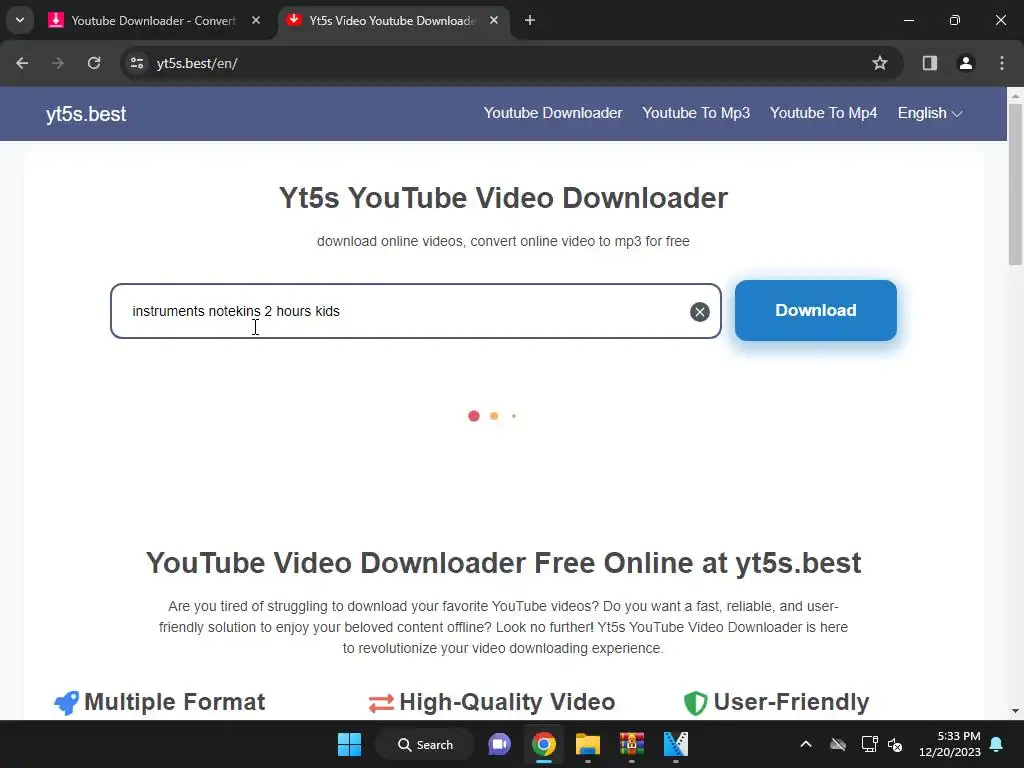Open the Youtube Downloader nav link
The height and width of the screenshot is (768, 1024).
553,113
